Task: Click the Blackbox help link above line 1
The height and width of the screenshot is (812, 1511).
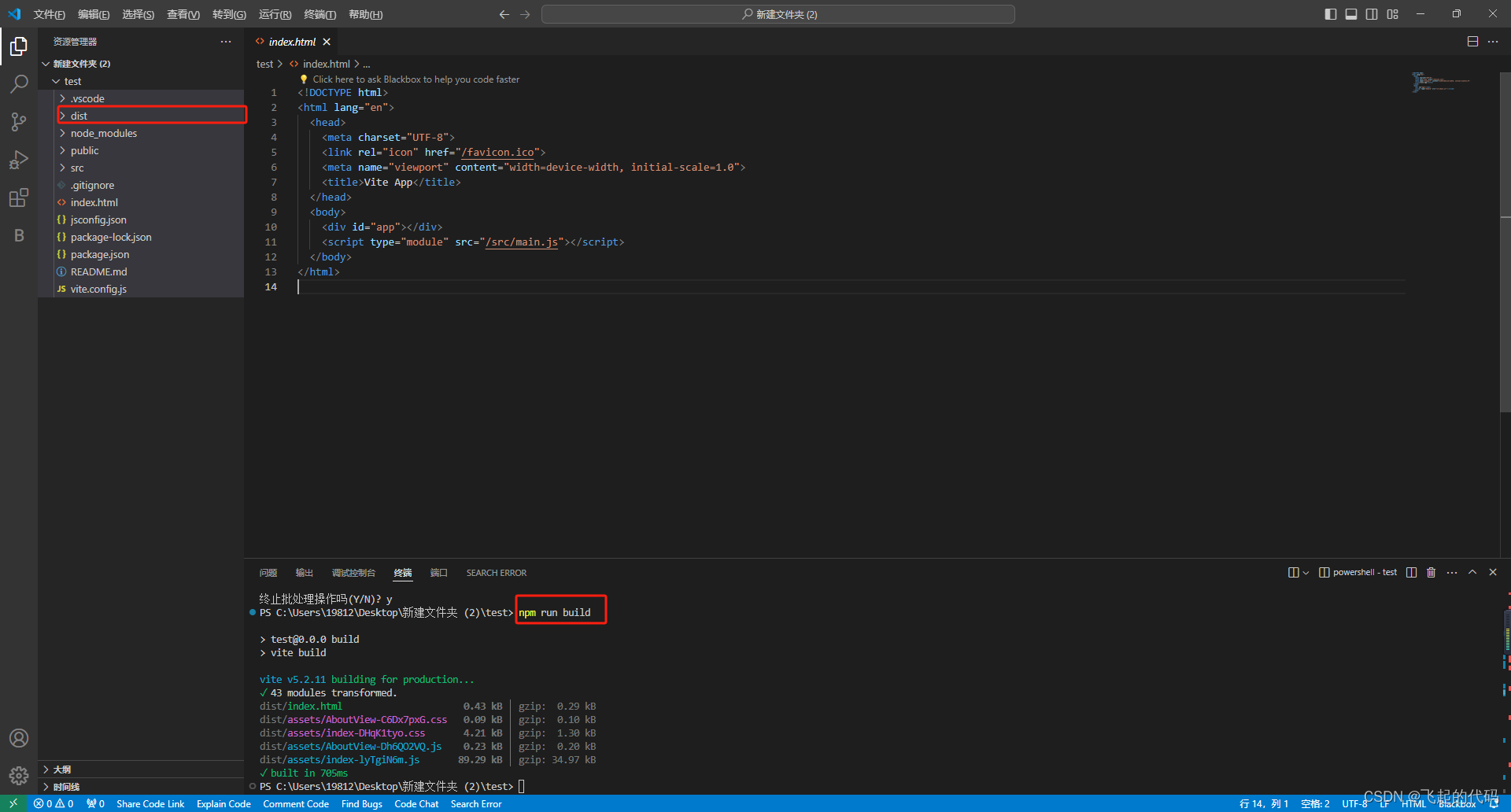Action: (416, 79)
